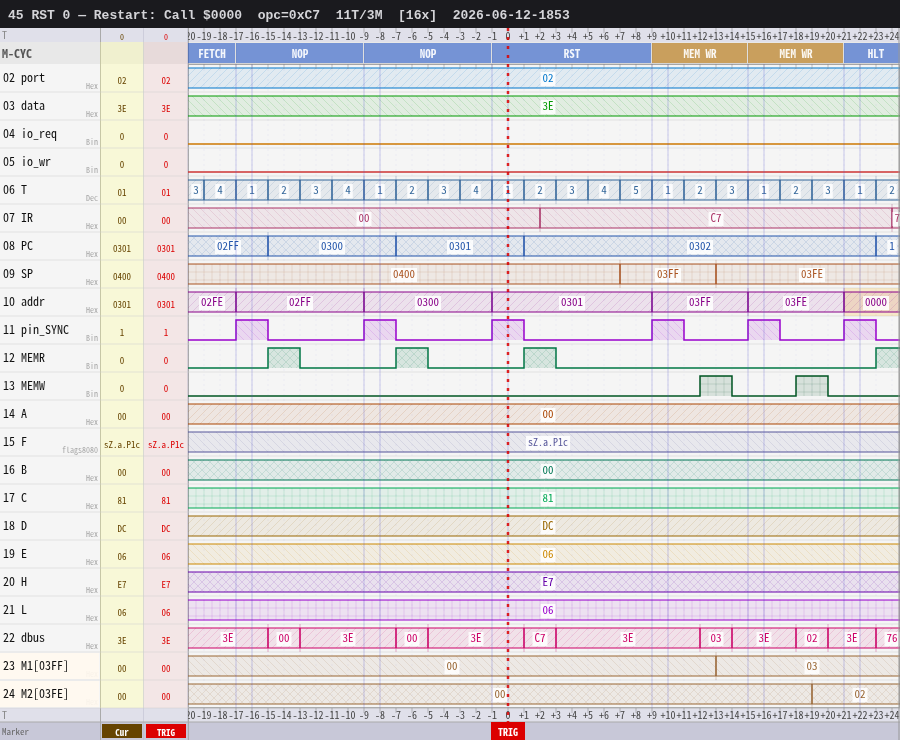Select the '14 A' register label
This screenshot has height=740, width=900.
tap(15, 414)
